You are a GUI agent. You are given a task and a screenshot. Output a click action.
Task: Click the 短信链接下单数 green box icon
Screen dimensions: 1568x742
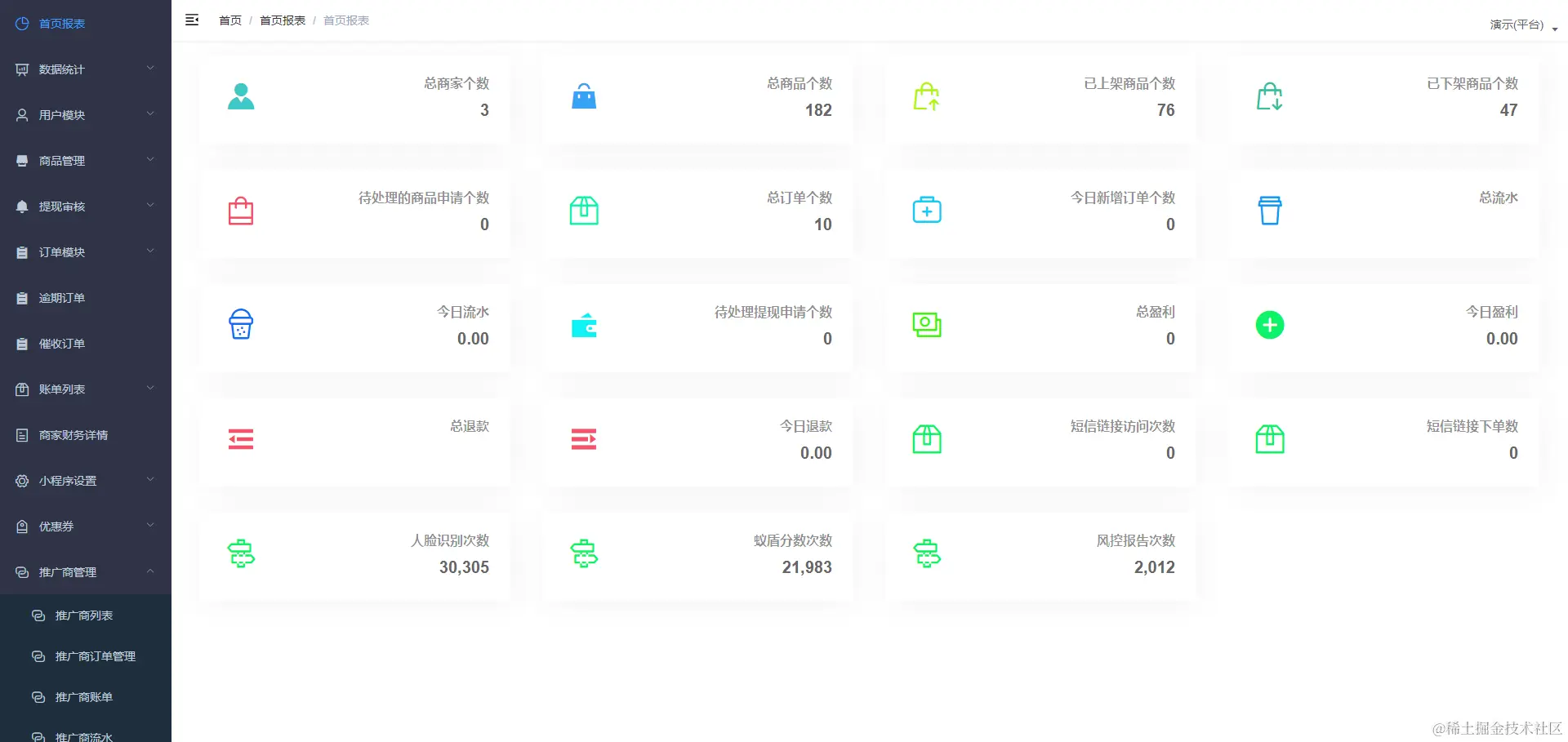click(x=1270, y=439)
